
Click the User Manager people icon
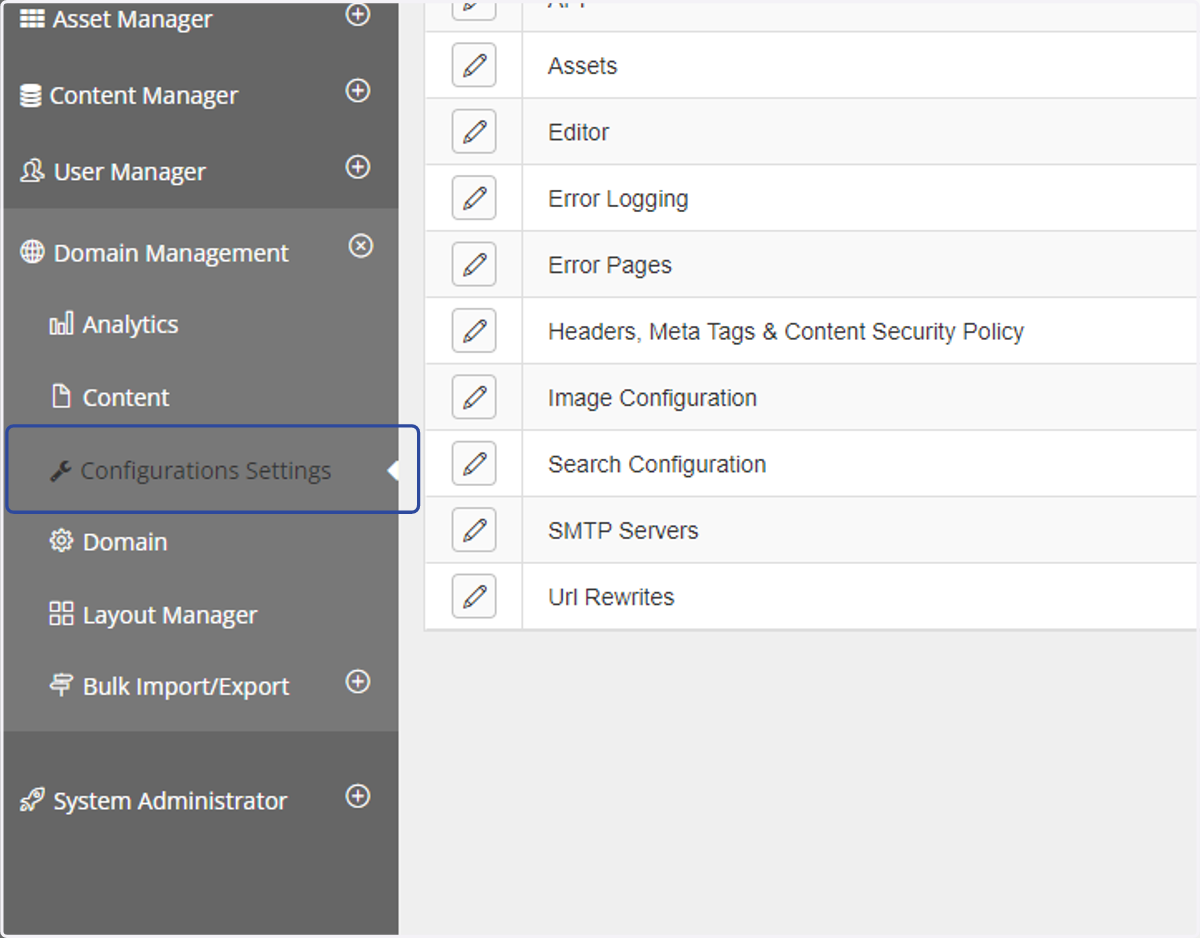[32, 171]
